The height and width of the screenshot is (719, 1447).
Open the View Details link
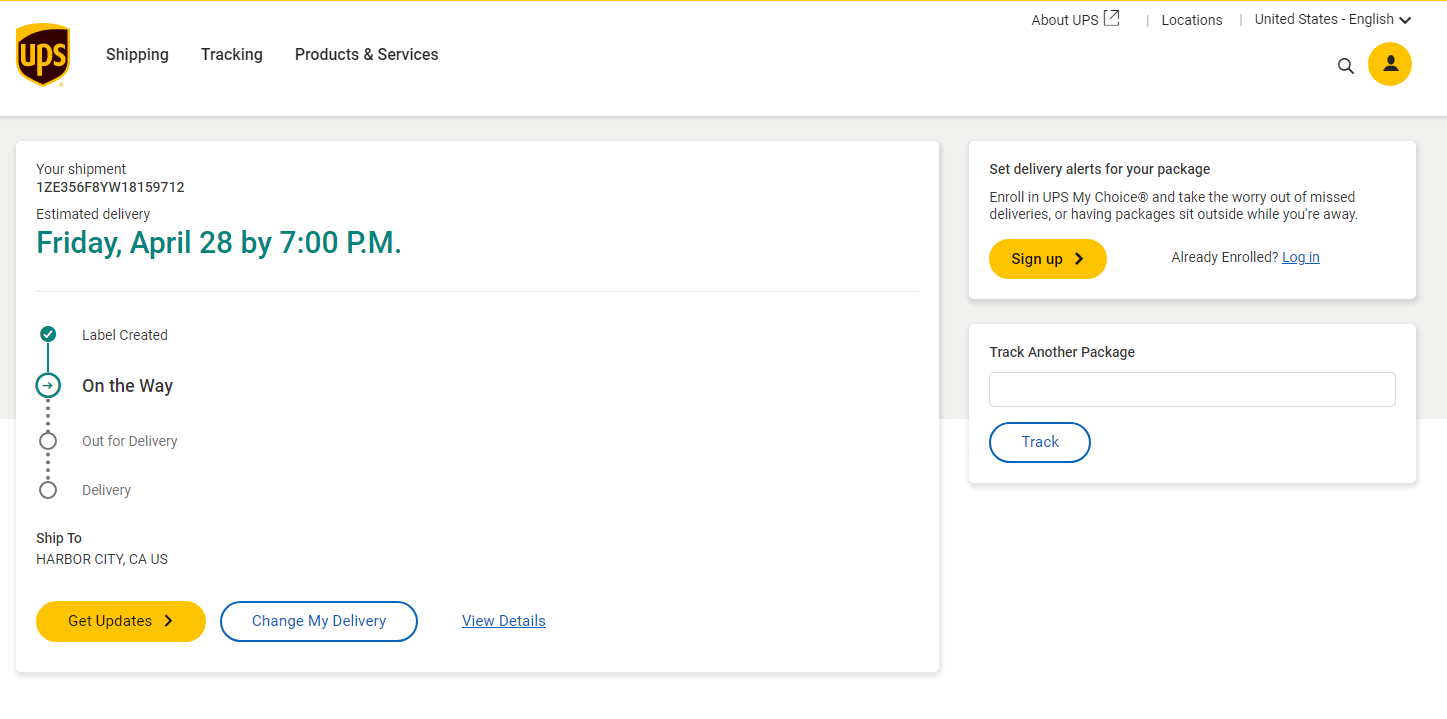pos(503,621)
